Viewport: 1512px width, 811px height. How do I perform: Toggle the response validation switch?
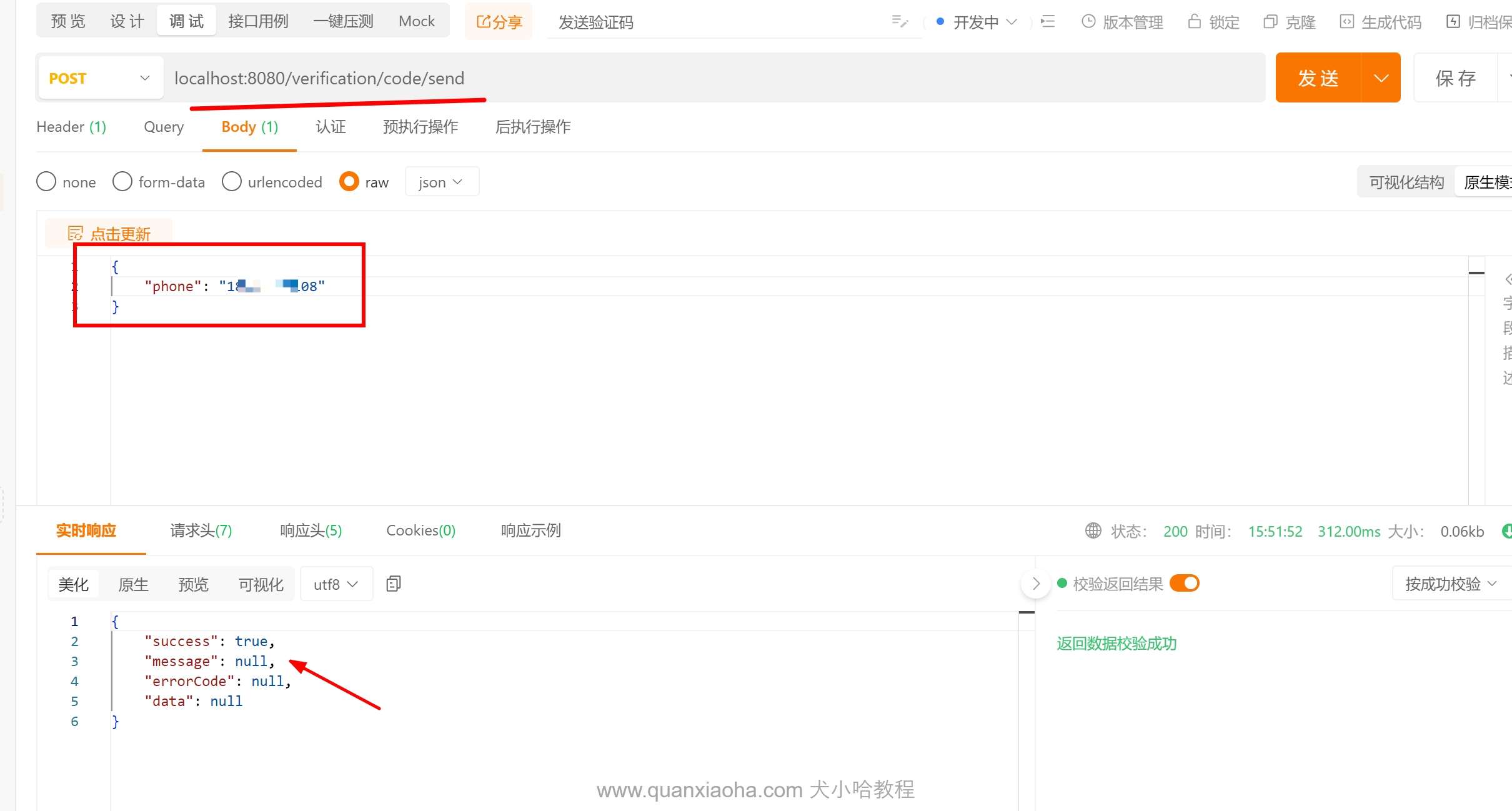pyautogui.click(x=1184, y=584)
